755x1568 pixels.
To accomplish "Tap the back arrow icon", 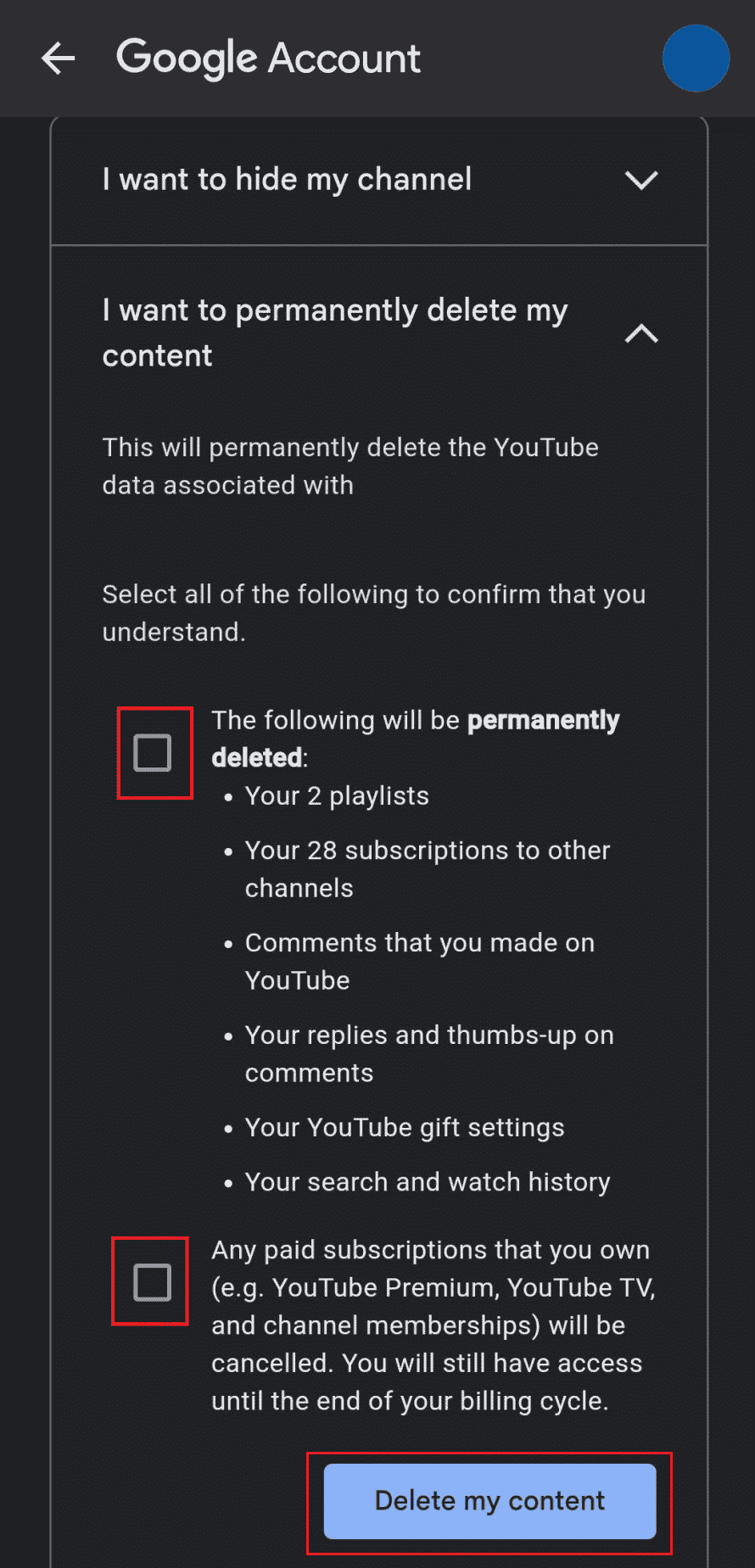I will [x=58, y=59].
